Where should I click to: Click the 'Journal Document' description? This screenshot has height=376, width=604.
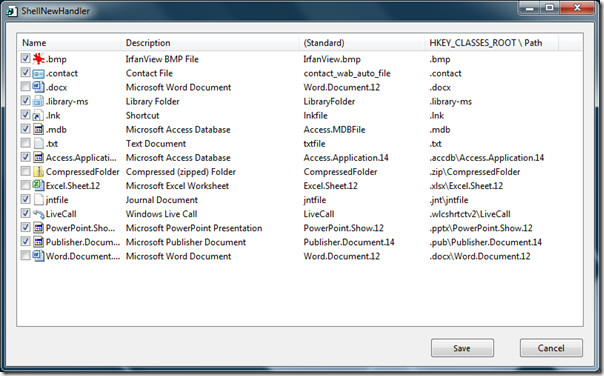coord(162,200)
